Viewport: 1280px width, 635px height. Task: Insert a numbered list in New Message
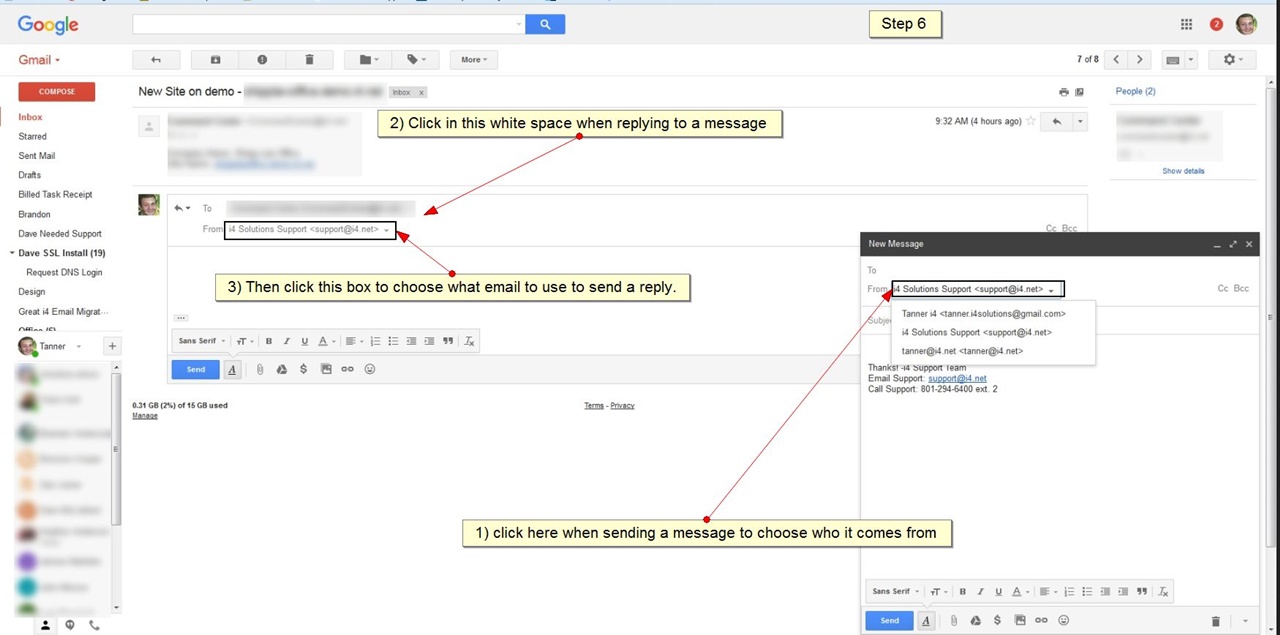coord(1068,592)
